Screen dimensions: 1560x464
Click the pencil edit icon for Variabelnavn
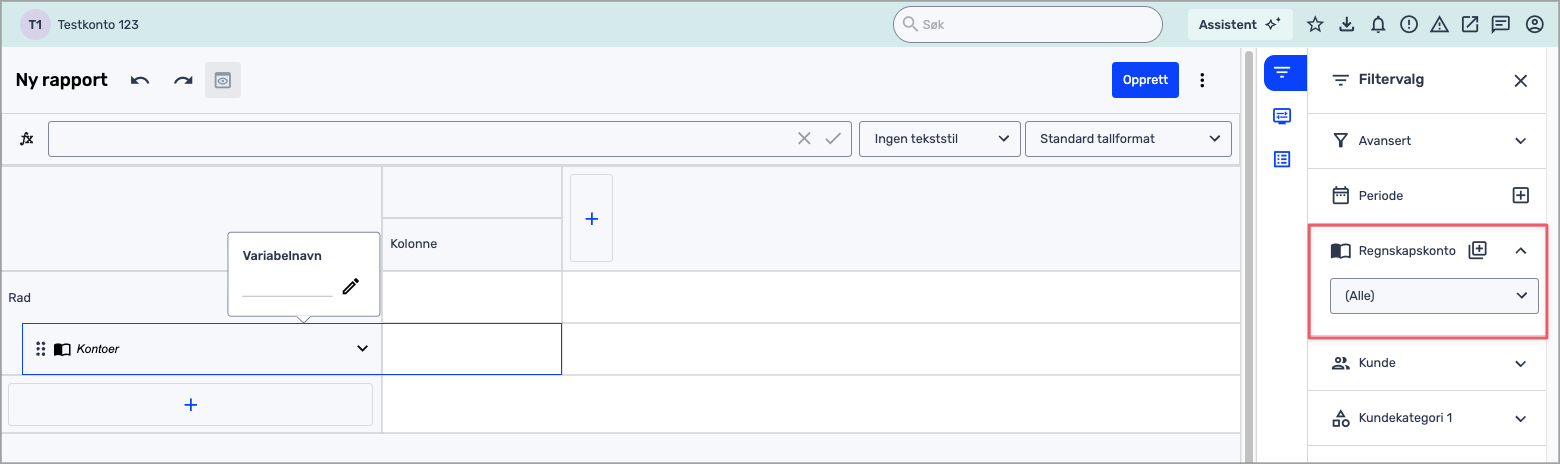pos(350,286)
